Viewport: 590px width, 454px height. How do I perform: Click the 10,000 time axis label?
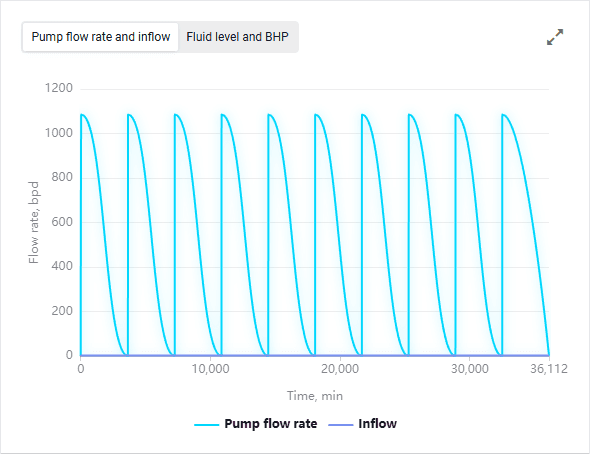(210, 369)
